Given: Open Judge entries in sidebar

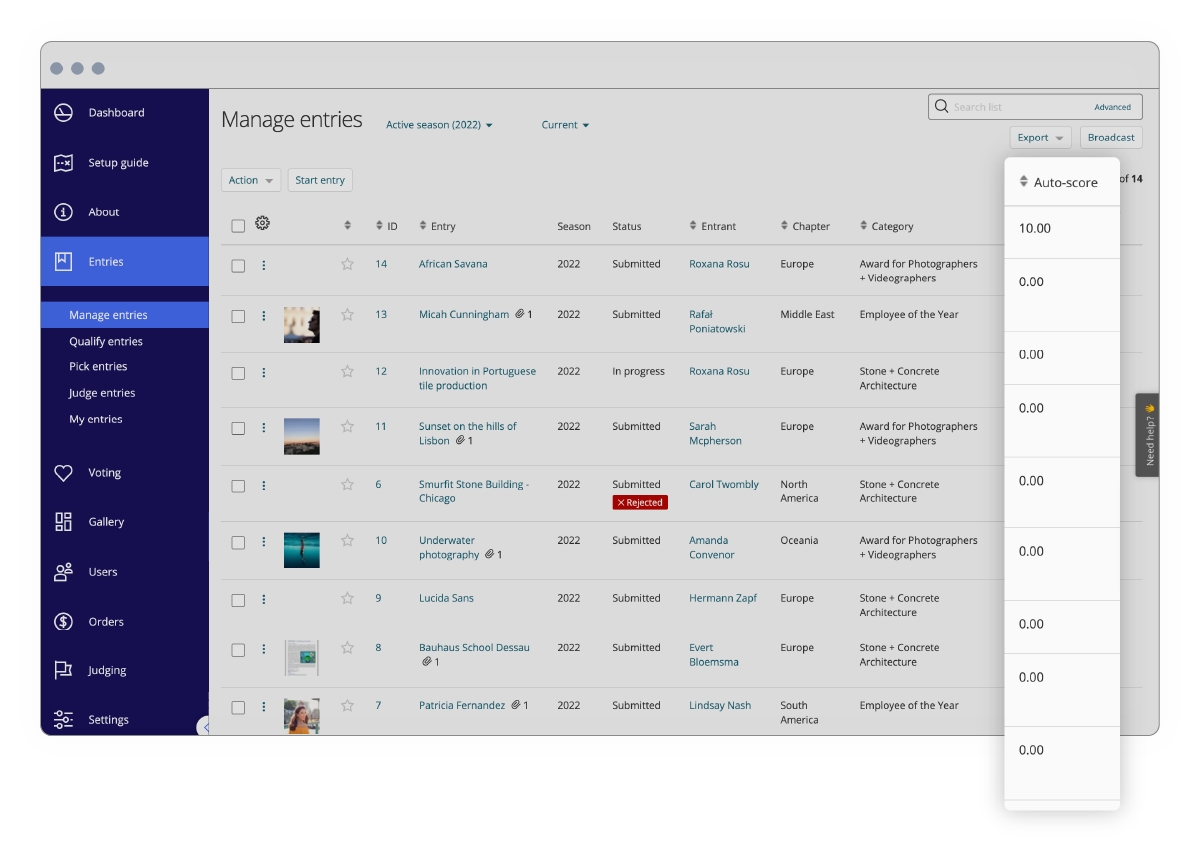Looking at the screenshot, I should [x=102, y=393].
